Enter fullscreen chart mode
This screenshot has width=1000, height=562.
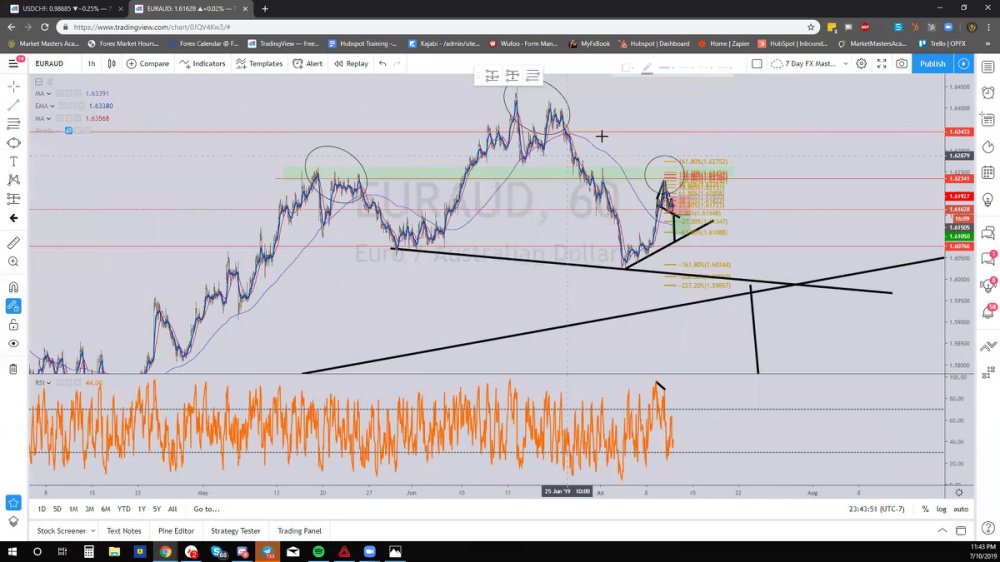pyautogui.click(x=881, y=63)
